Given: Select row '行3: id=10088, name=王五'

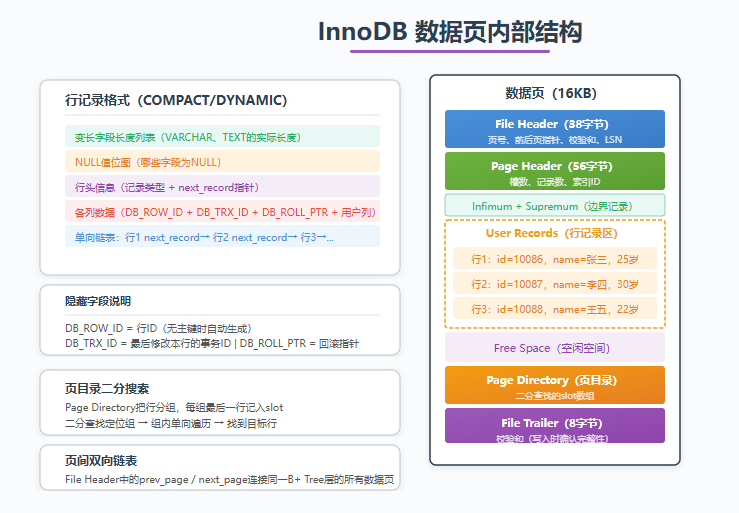Looking at the screenshot, I should pyautogui.click(x=555, y=308).
